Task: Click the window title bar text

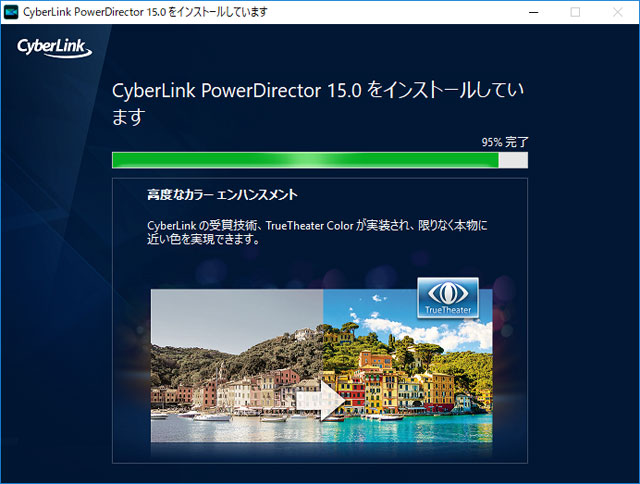Action: [145, 12]
